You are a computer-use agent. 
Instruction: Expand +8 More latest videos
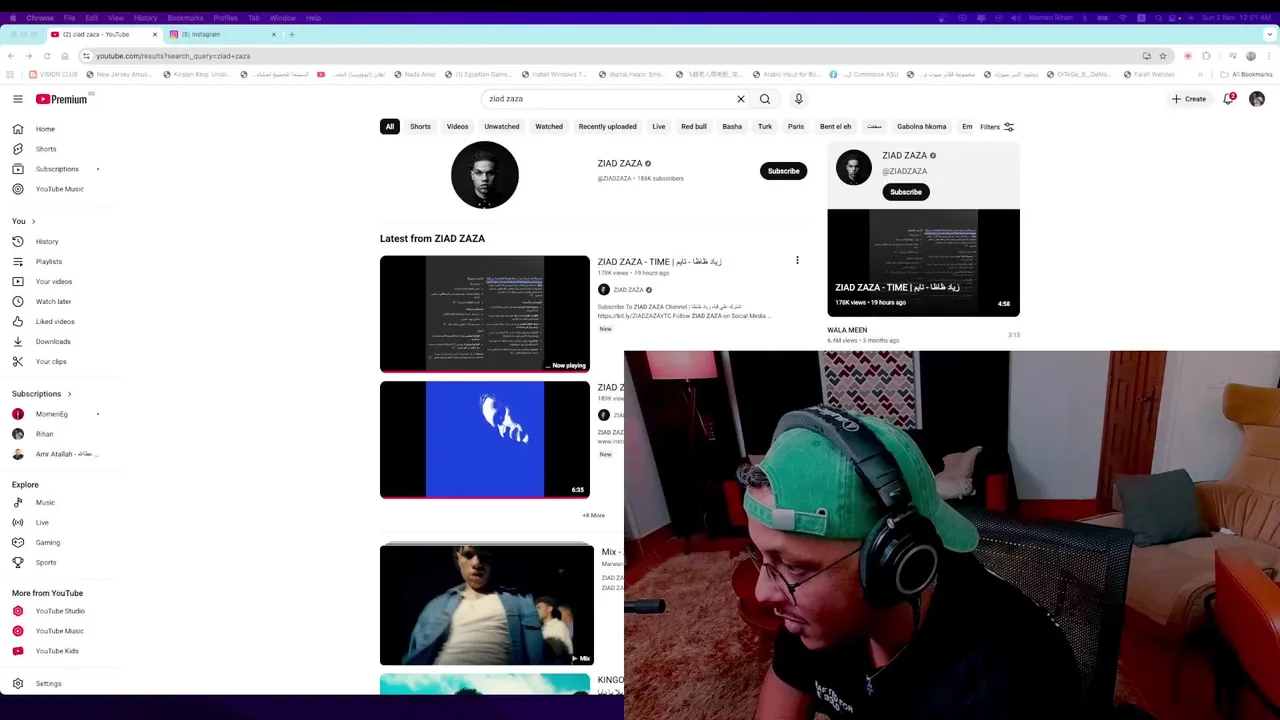click(x=593, y=516)
